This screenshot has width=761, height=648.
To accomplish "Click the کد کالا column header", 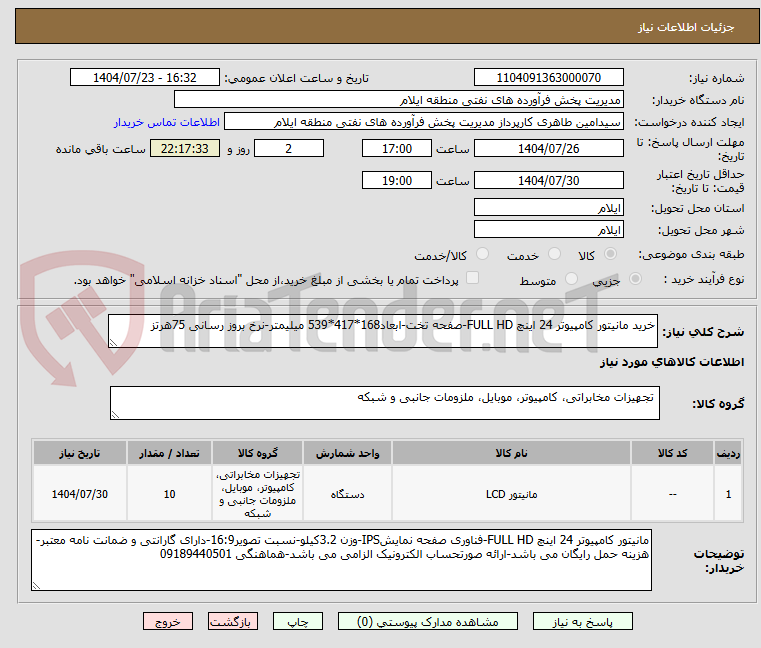I will pyautogui.click(x=672, y=453).
